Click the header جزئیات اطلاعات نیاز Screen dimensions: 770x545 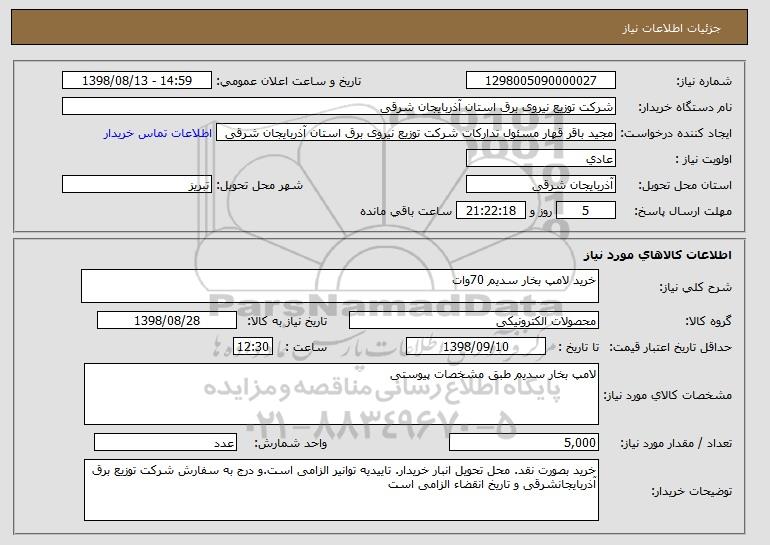point(671,28)
